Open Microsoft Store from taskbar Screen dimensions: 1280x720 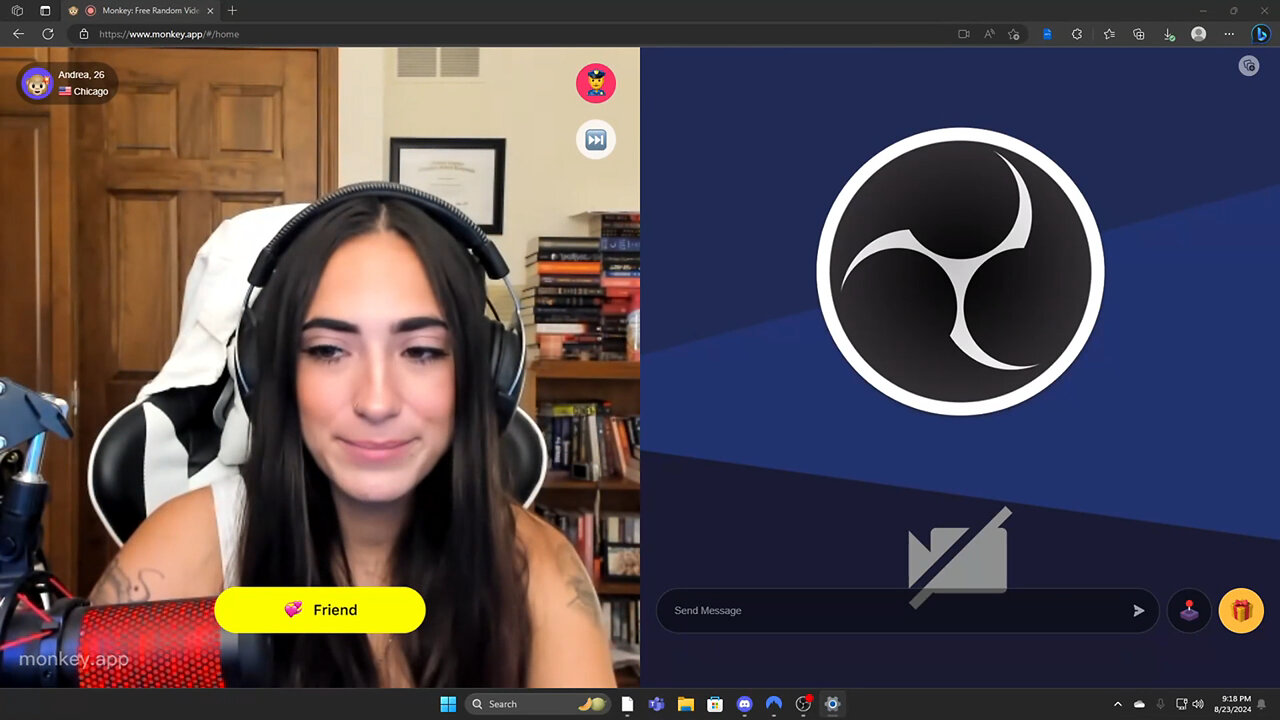click(715, 704)
